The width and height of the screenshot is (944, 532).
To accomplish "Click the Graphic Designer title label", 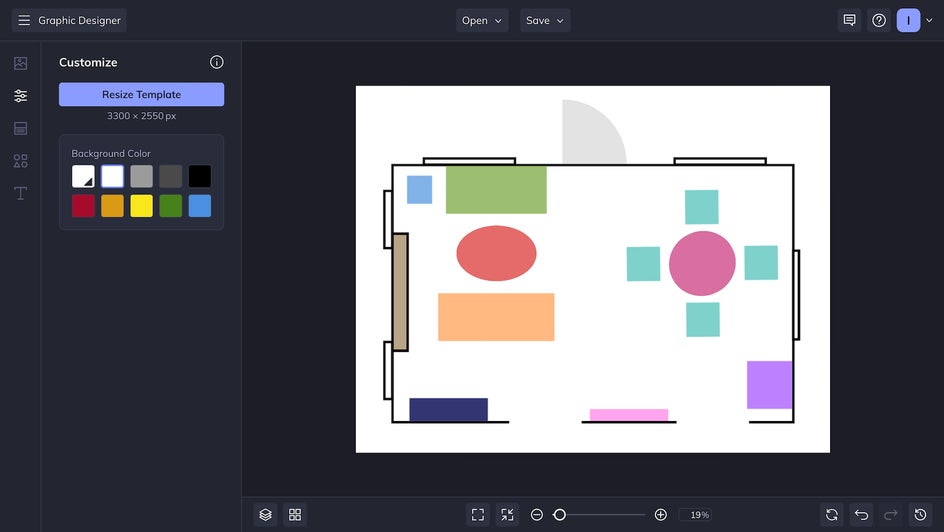I will click(x=79, y=20).
